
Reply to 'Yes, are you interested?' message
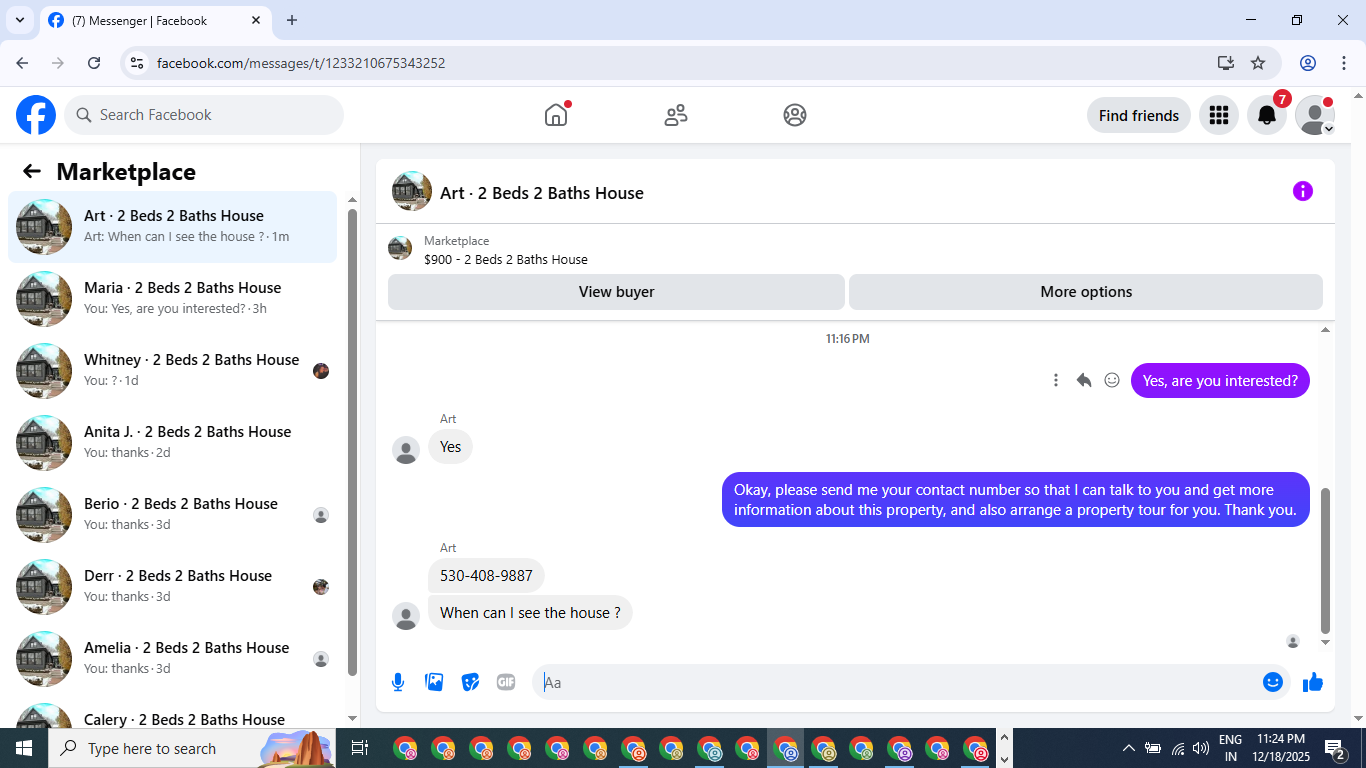(1084, 380)
